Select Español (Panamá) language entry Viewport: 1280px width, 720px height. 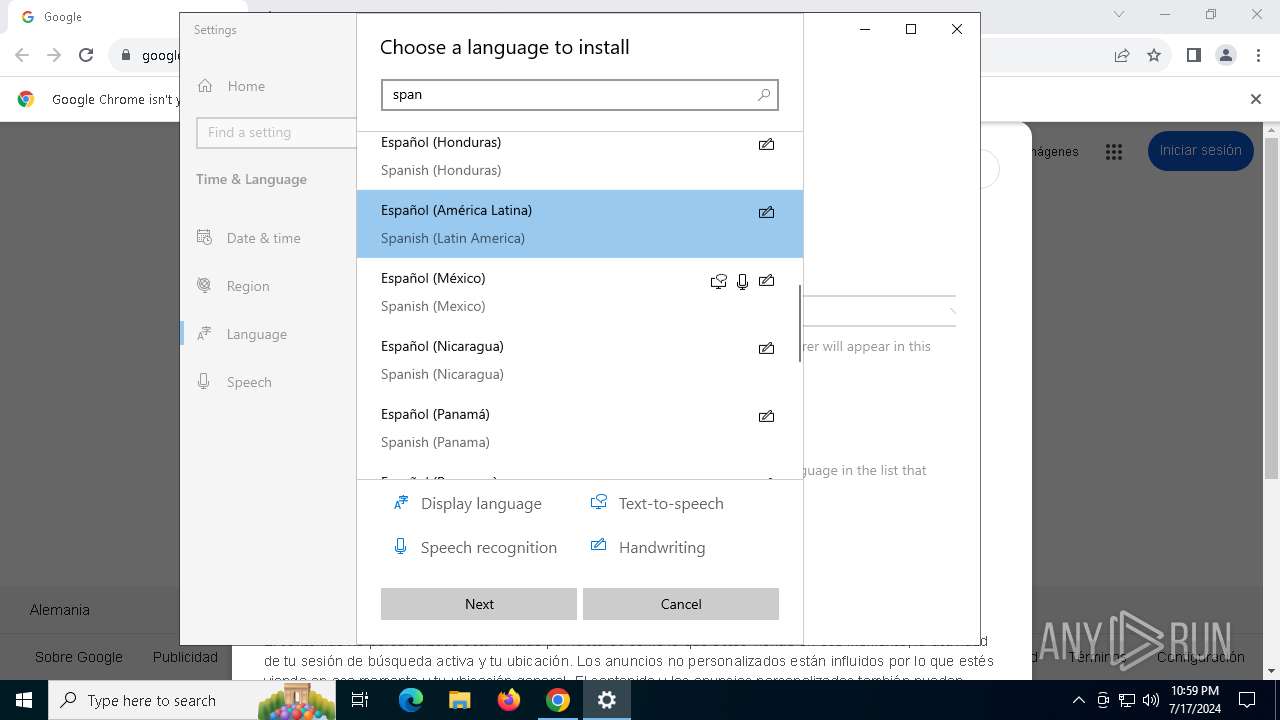click(580, 428)
